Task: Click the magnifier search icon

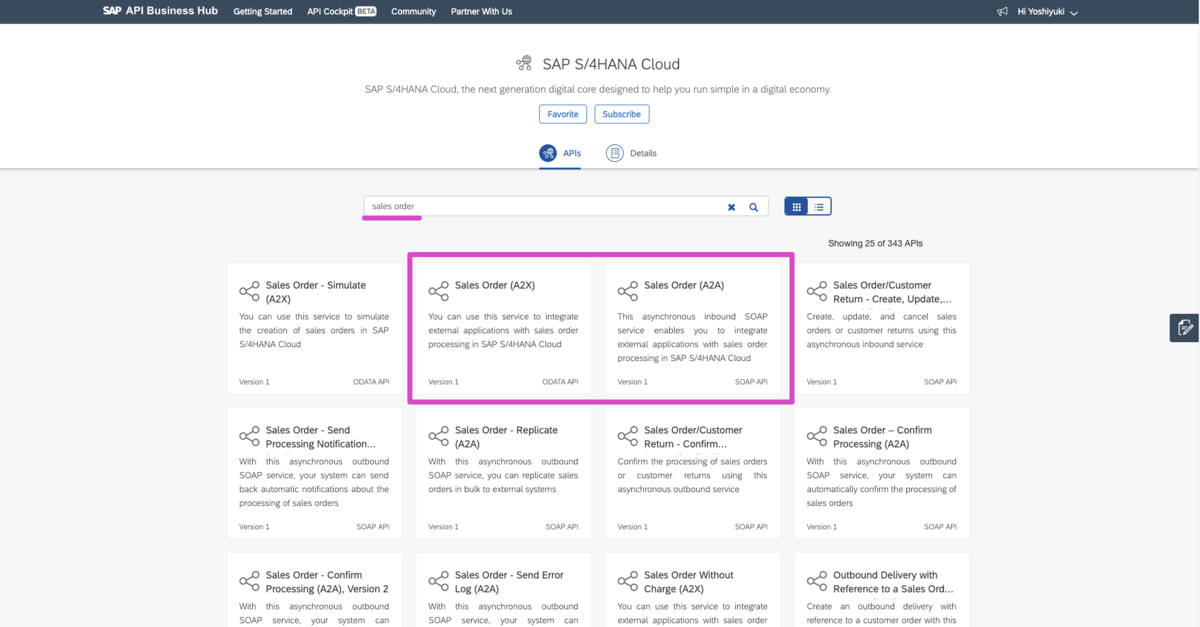Action: (x=754, y=207)
